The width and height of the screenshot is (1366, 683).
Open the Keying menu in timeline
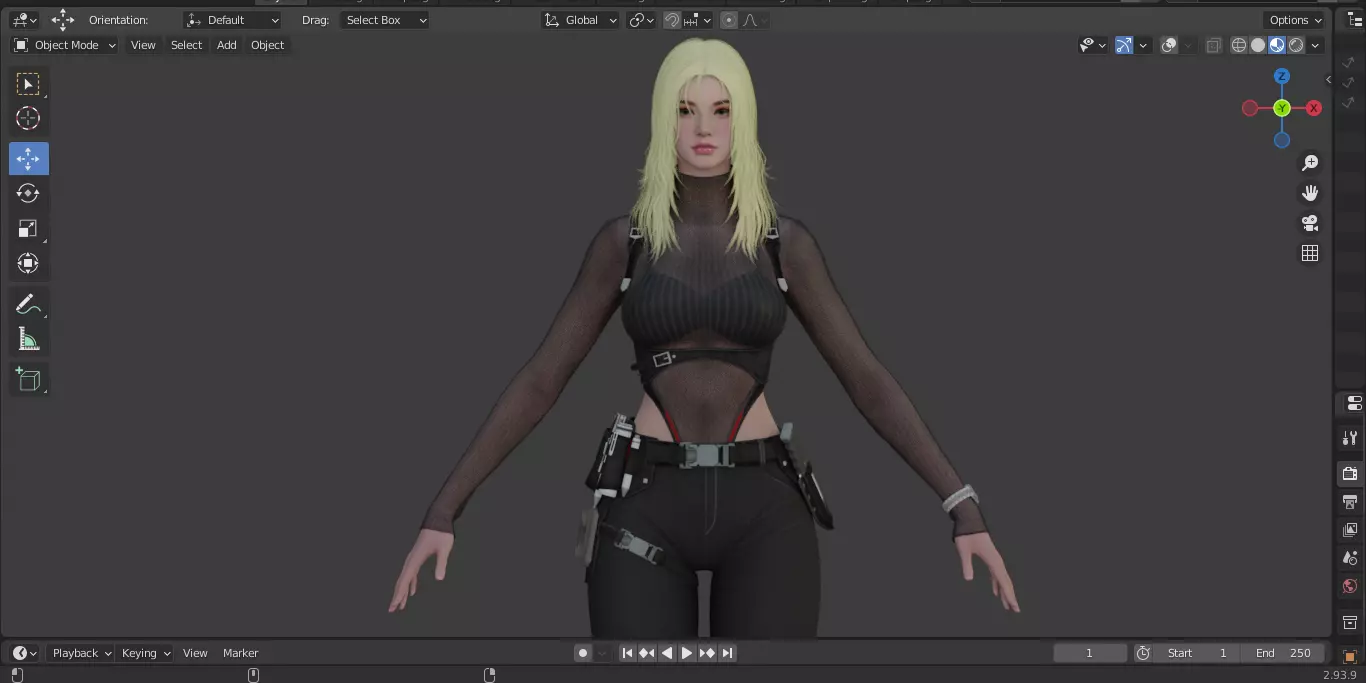click(145, 653)
